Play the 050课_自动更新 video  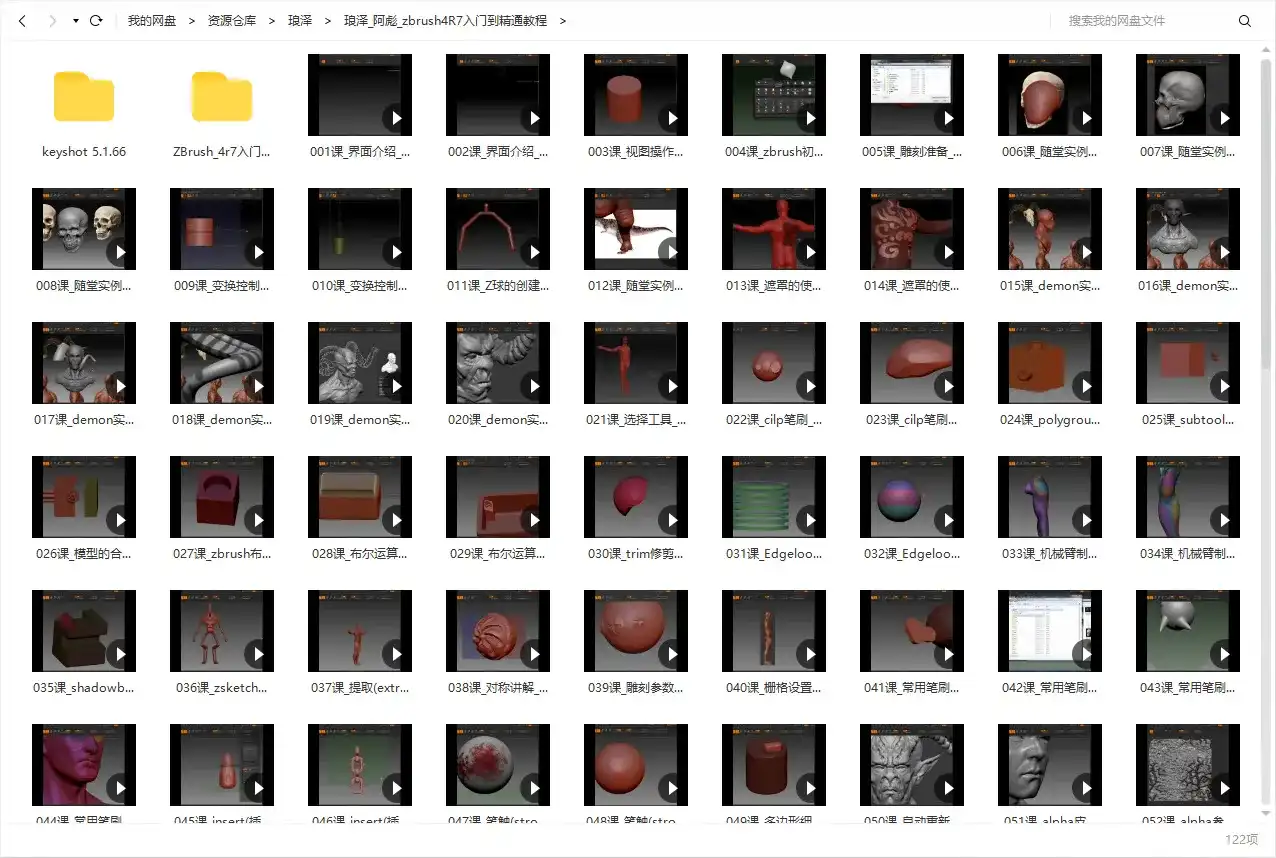911,765
